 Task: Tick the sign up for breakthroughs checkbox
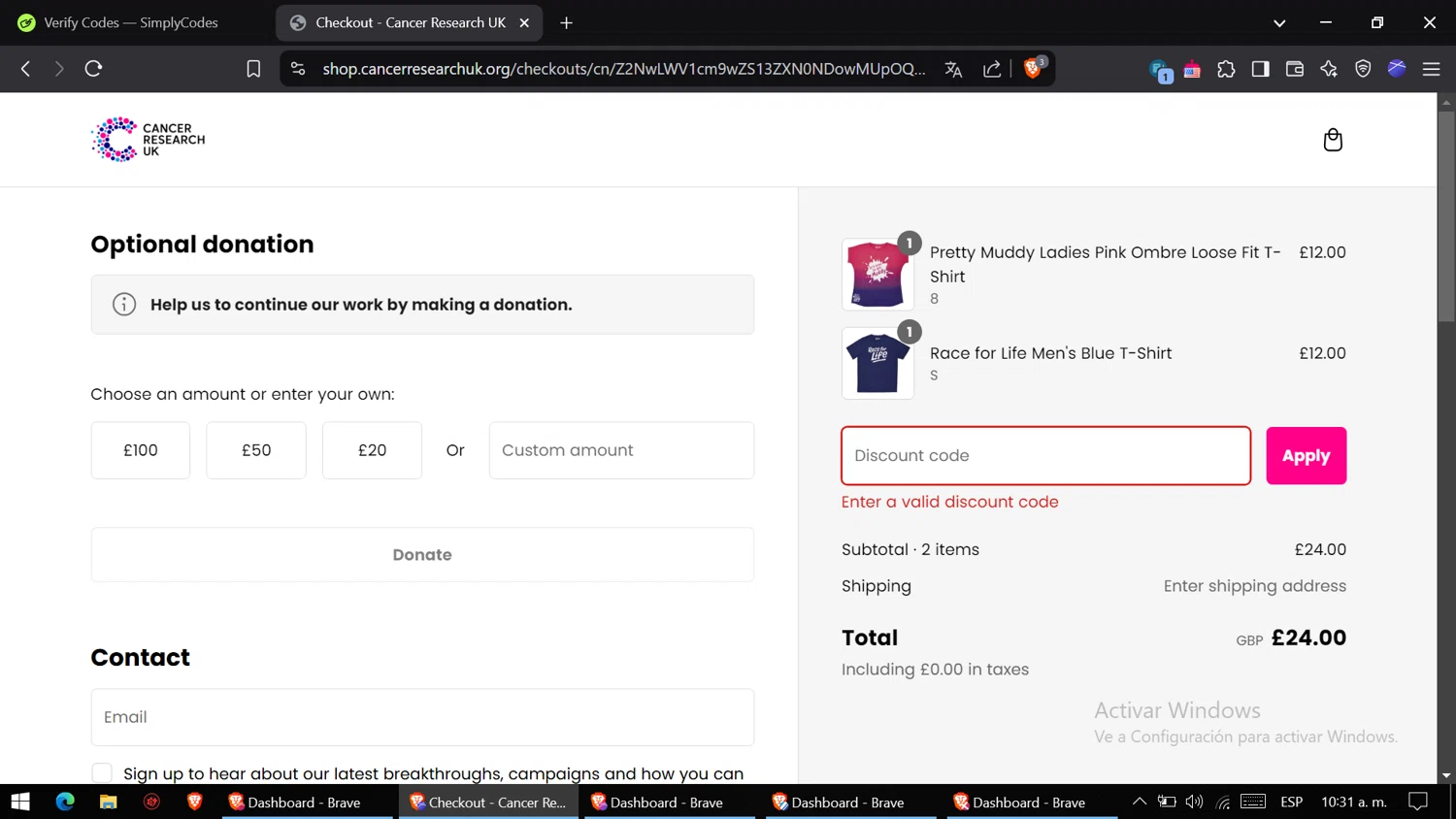[102, 773]
